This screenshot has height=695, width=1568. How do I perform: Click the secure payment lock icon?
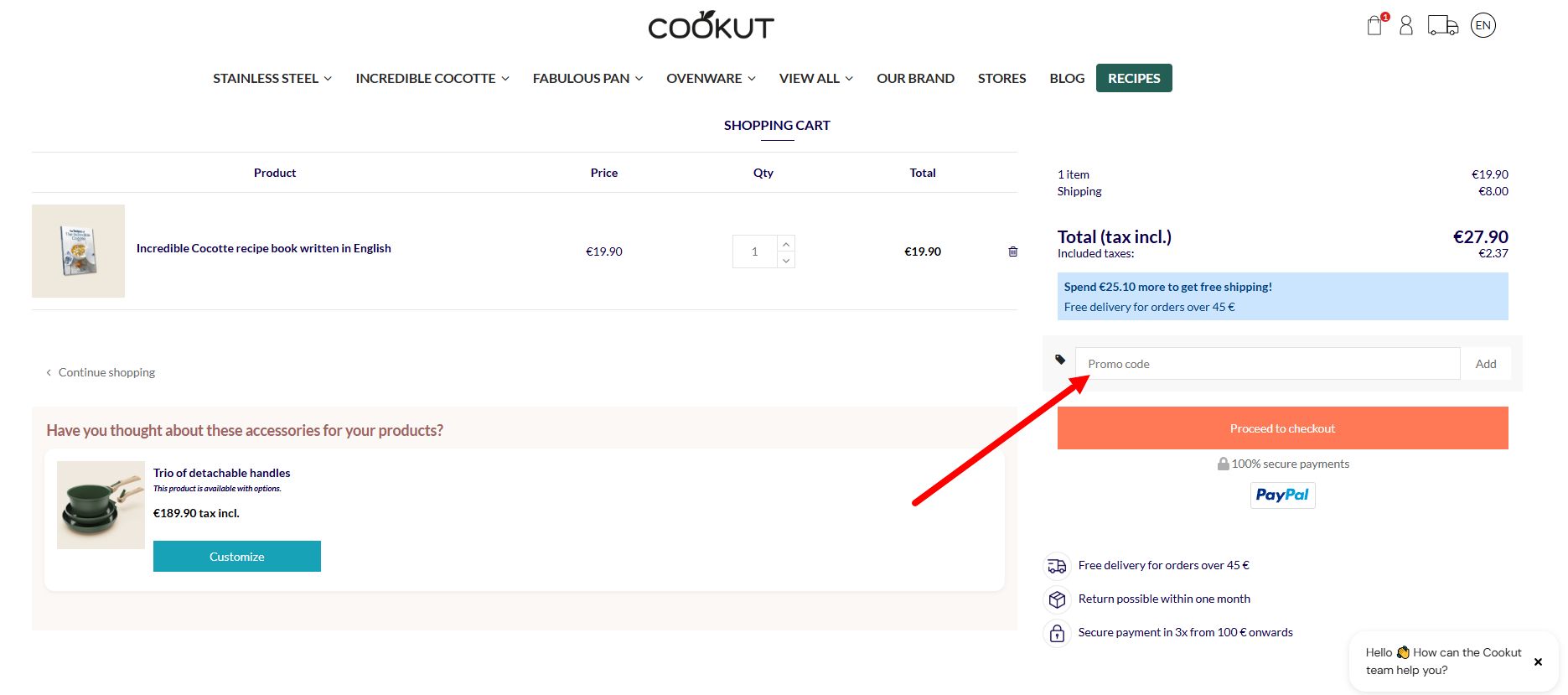[x=1057, y=633]
